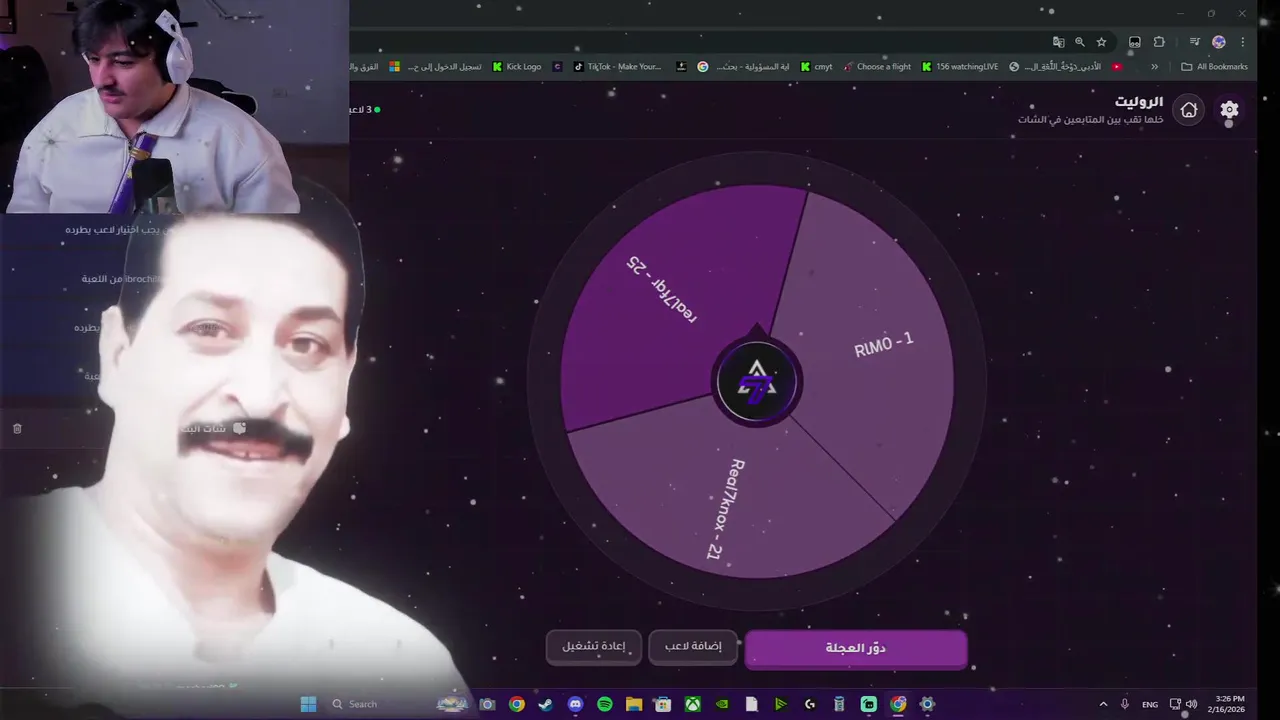Click the wheel center logo hub

click(x=757, y=383)
